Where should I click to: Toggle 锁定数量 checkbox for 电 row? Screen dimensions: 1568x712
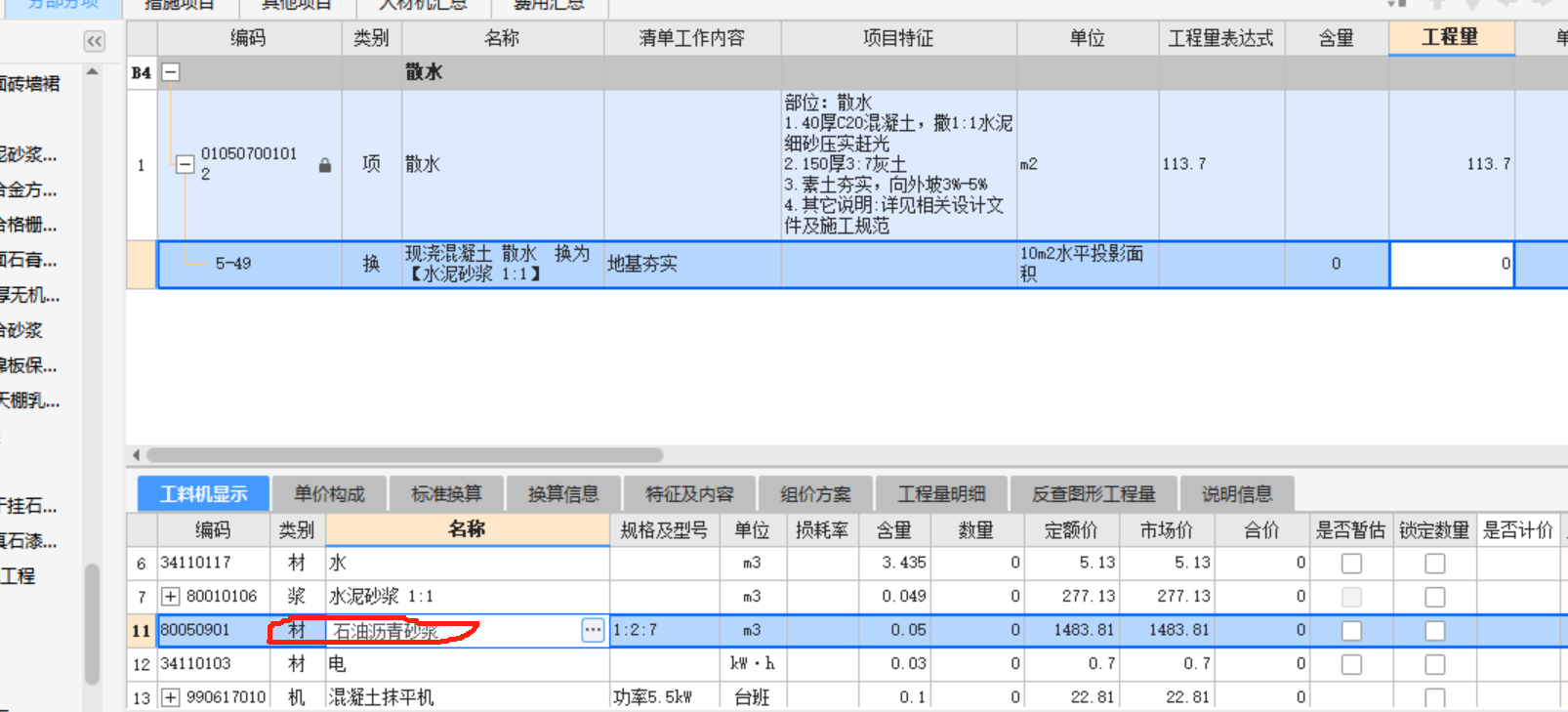point(1435,664)
